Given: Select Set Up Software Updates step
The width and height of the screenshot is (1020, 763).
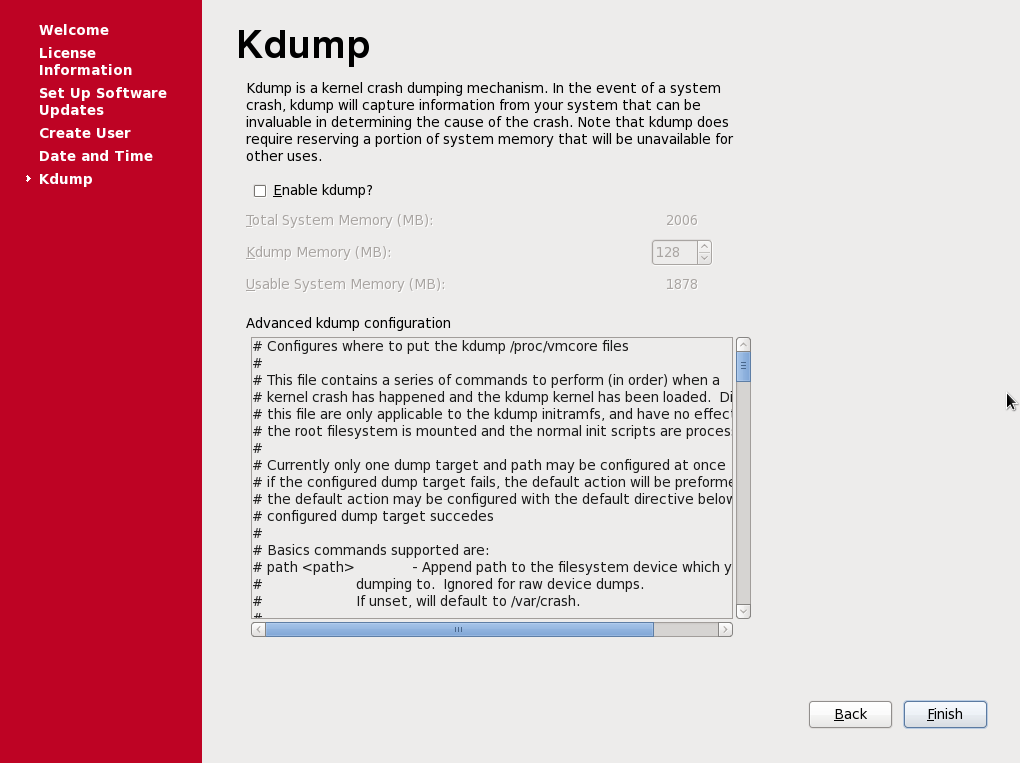Looking at the screenshot, I should coord(103,101).
